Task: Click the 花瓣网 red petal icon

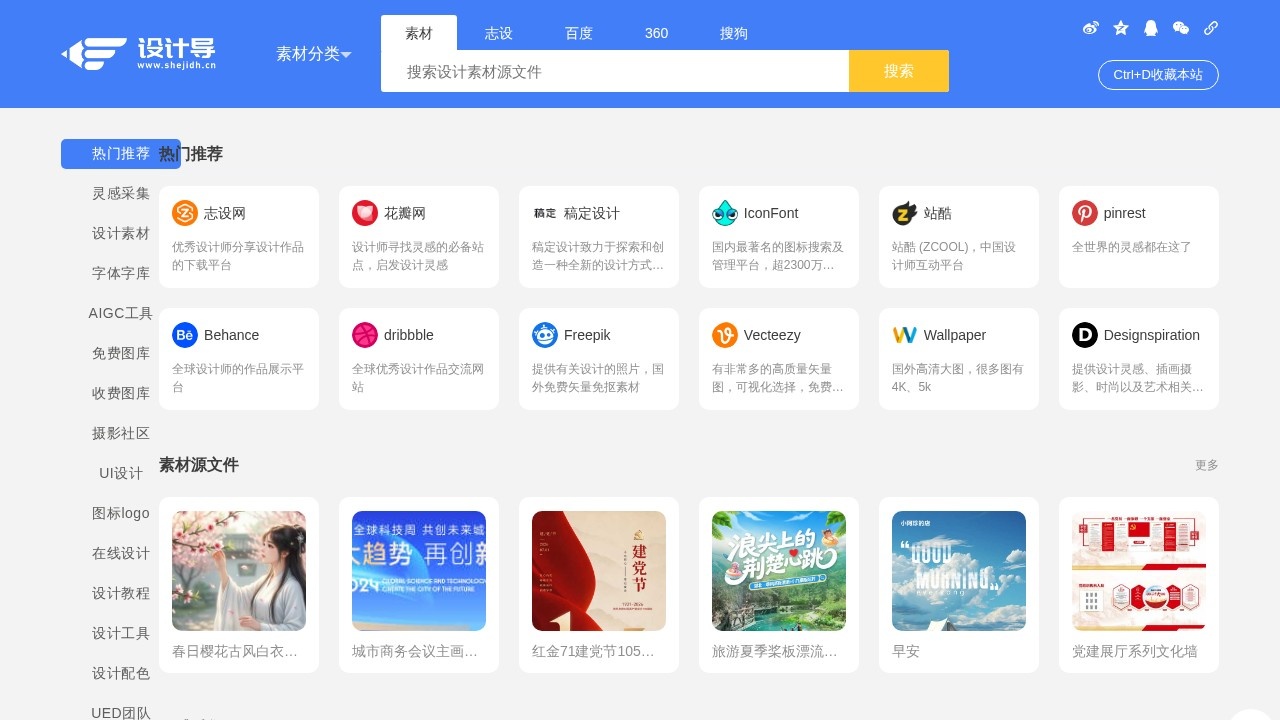Action: click(365, 213)
